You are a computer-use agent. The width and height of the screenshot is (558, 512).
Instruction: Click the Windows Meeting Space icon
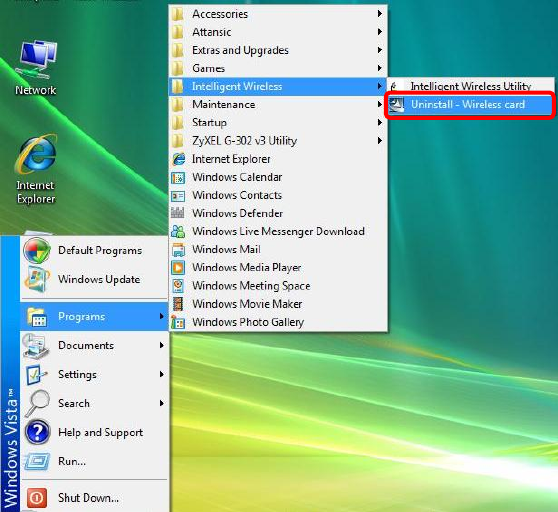[178, 286]
